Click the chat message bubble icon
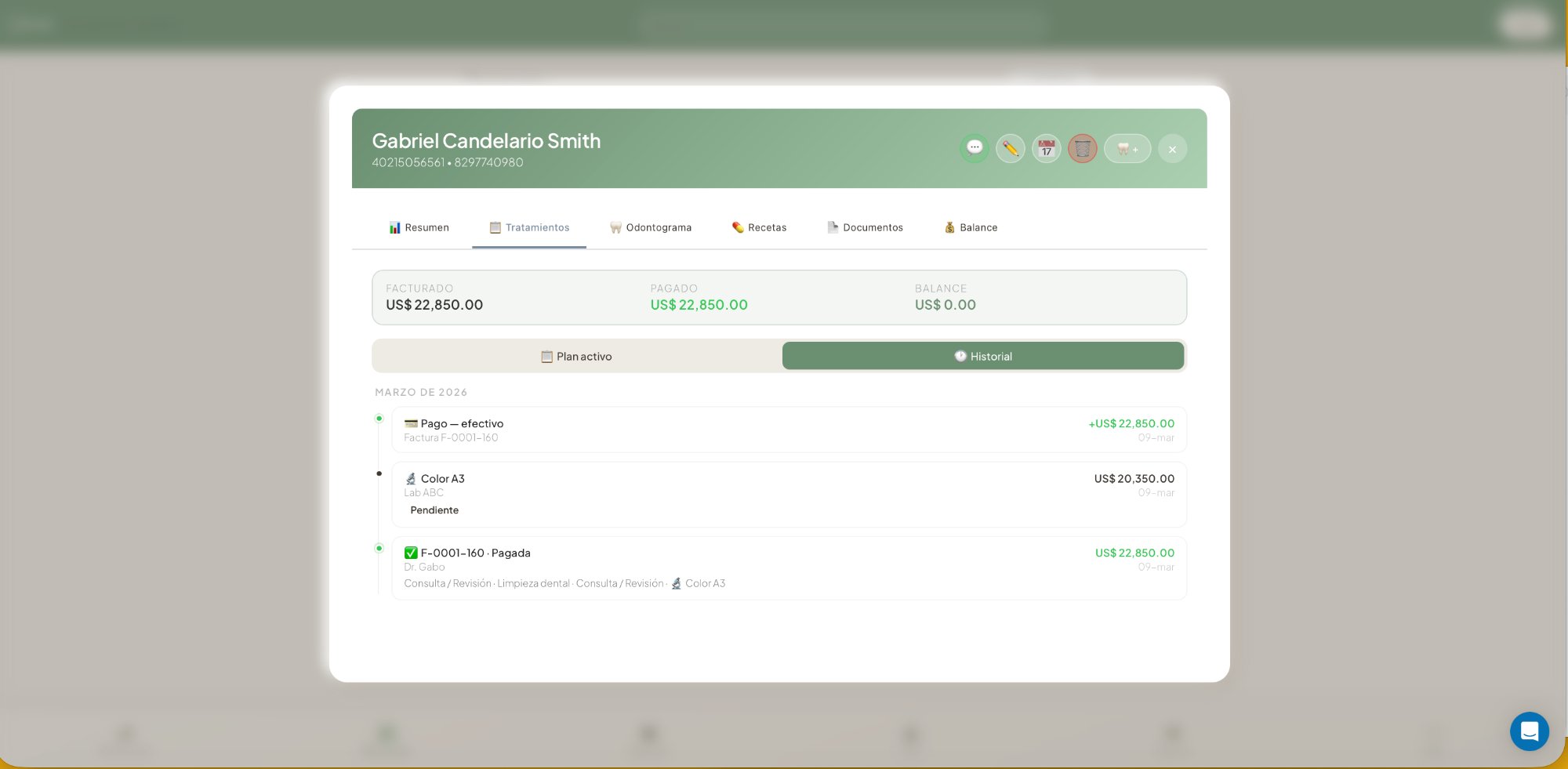 pos(975,148)
